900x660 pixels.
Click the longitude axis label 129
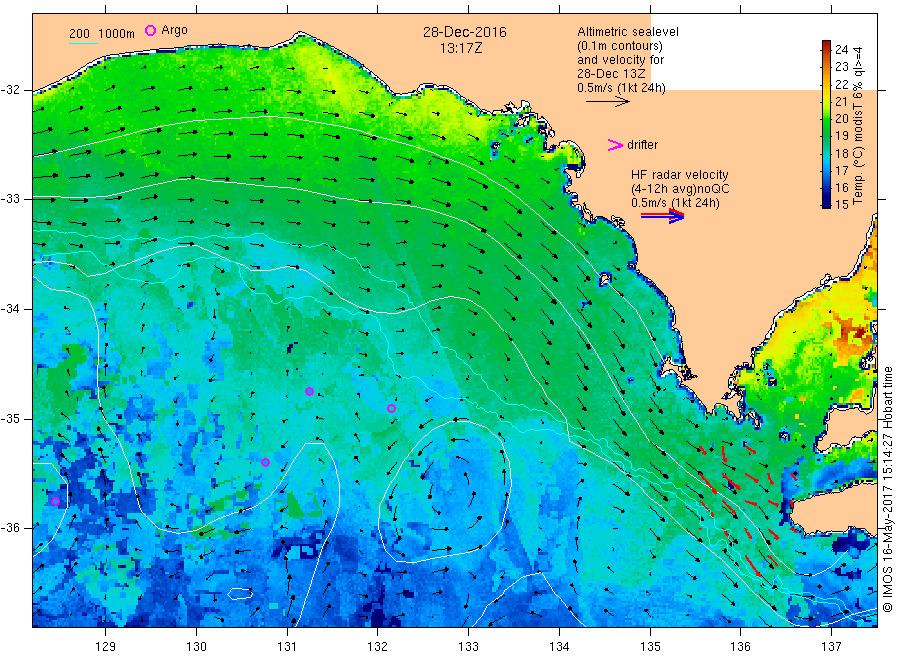click(x=106, y=647)
